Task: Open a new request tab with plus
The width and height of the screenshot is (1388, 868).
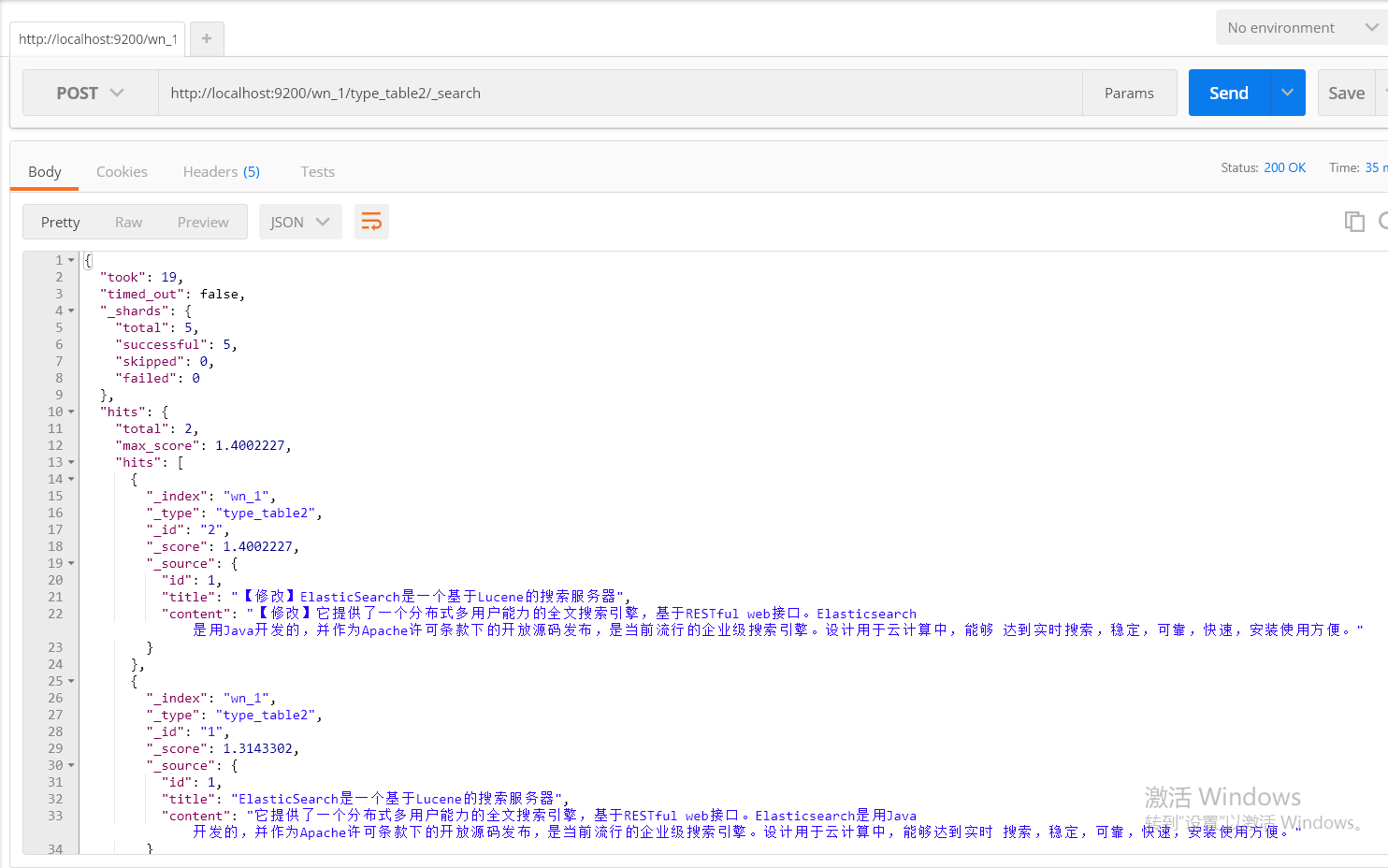Action: (x=207, y=38)
